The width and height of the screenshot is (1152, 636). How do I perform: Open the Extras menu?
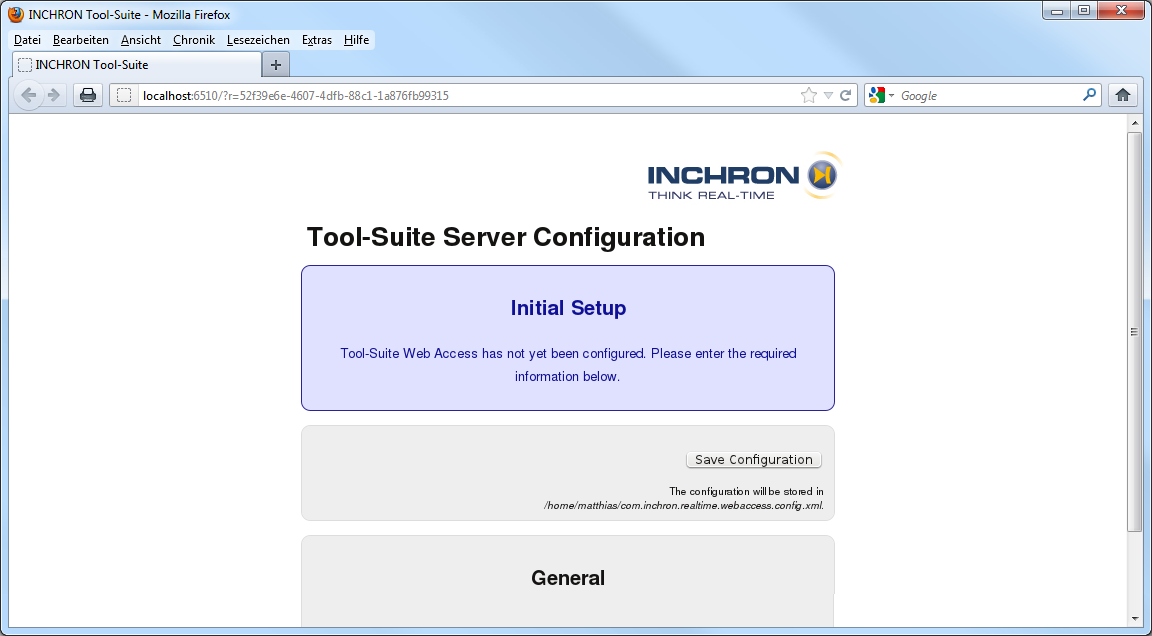(317, 40)
